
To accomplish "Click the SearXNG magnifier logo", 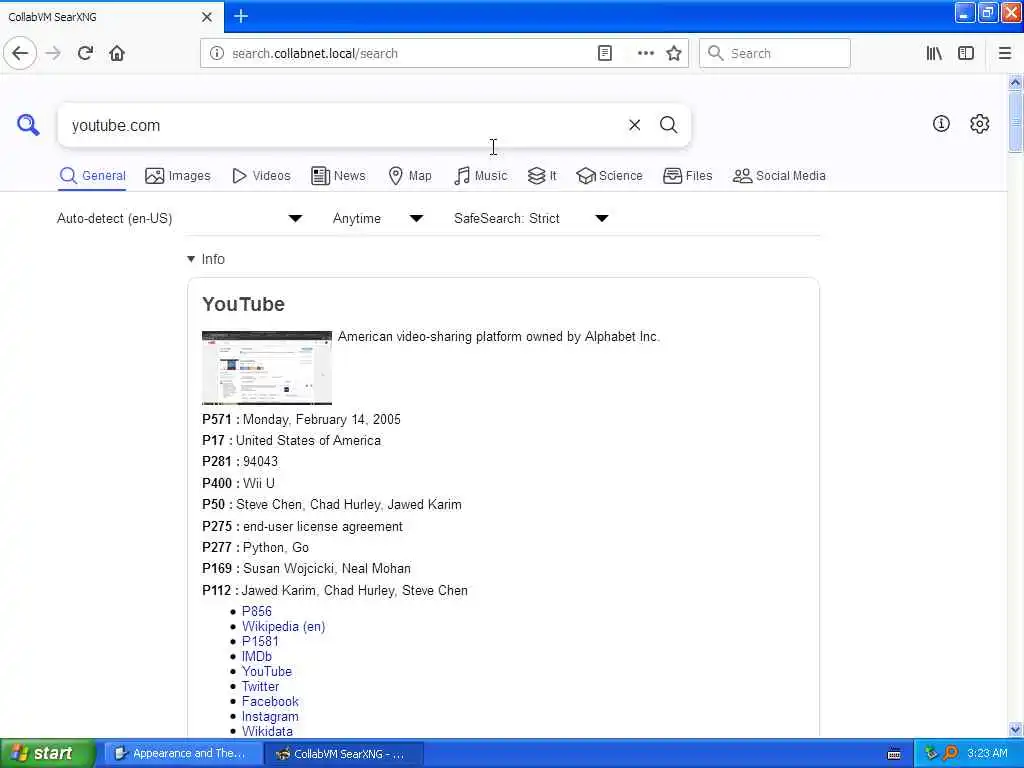I will click(x=28, y=124).
